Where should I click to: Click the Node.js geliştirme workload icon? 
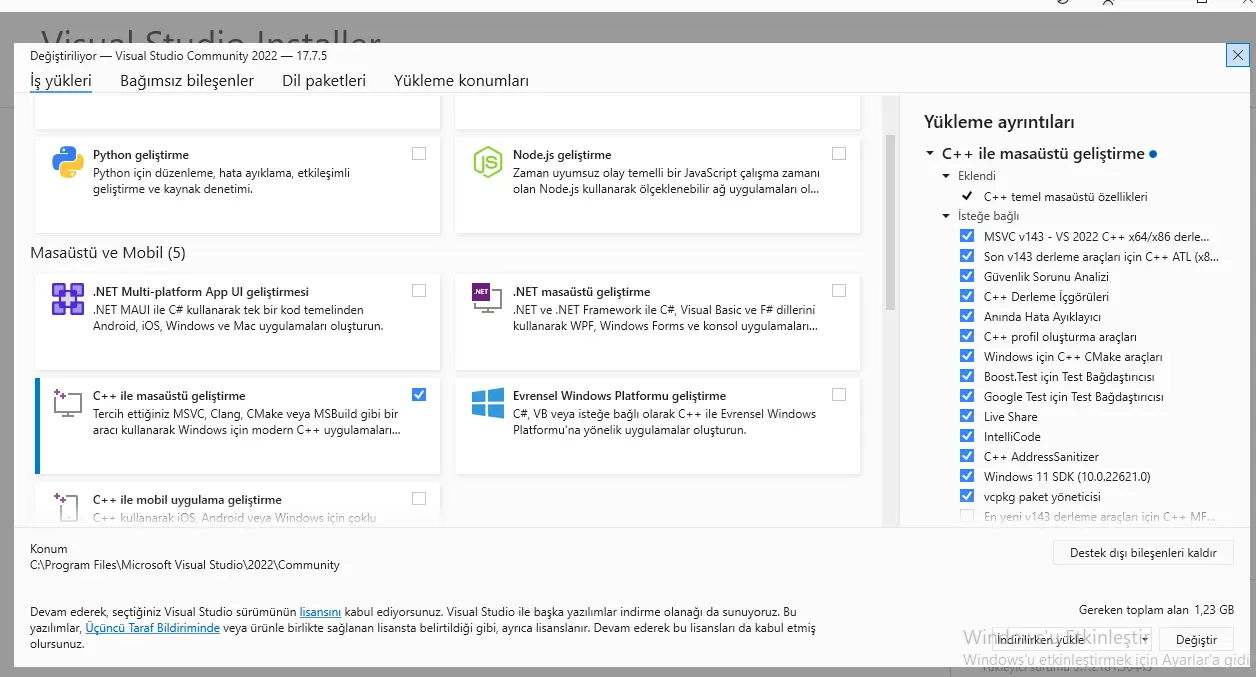tap(487, 161)
